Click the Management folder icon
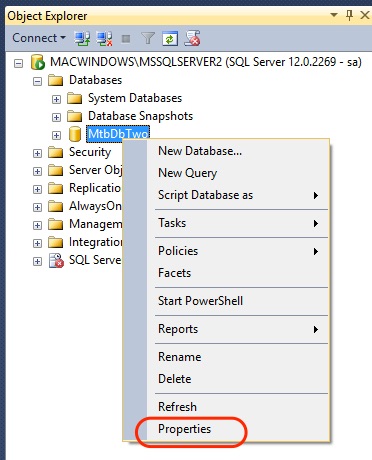The height and width of the screenshot is (460, 372). tap(55, 225)
